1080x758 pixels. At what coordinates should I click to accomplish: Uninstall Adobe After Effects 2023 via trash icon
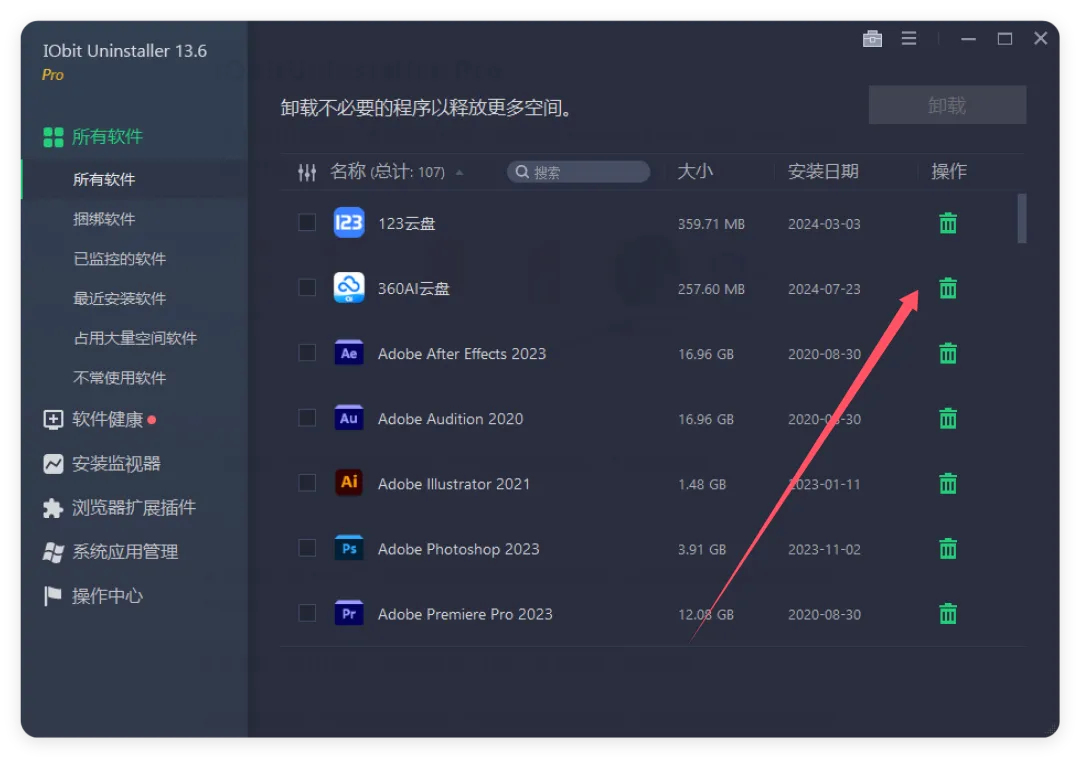point(948,353)
